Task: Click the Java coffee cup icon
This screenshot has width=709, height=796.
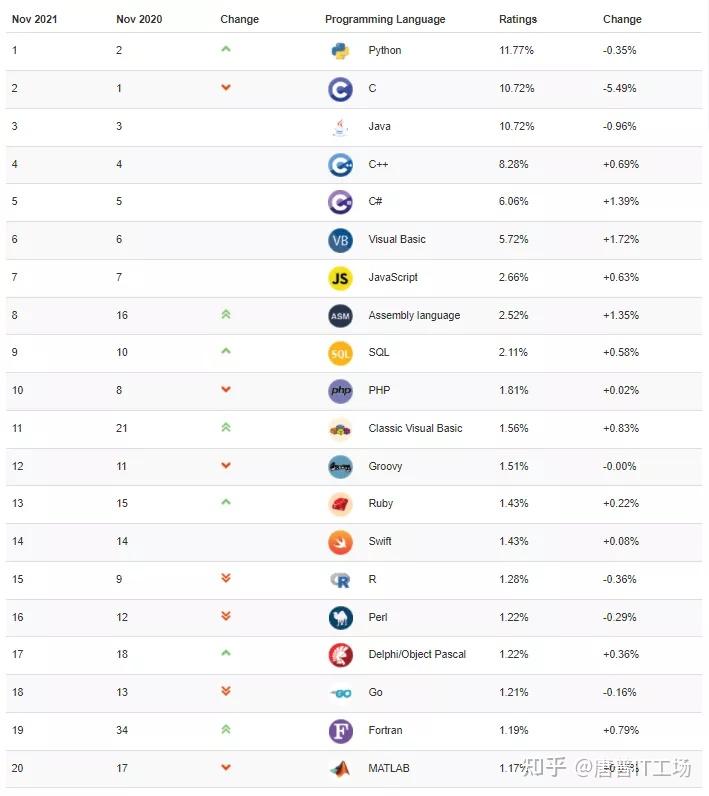Action: point(340,127)
